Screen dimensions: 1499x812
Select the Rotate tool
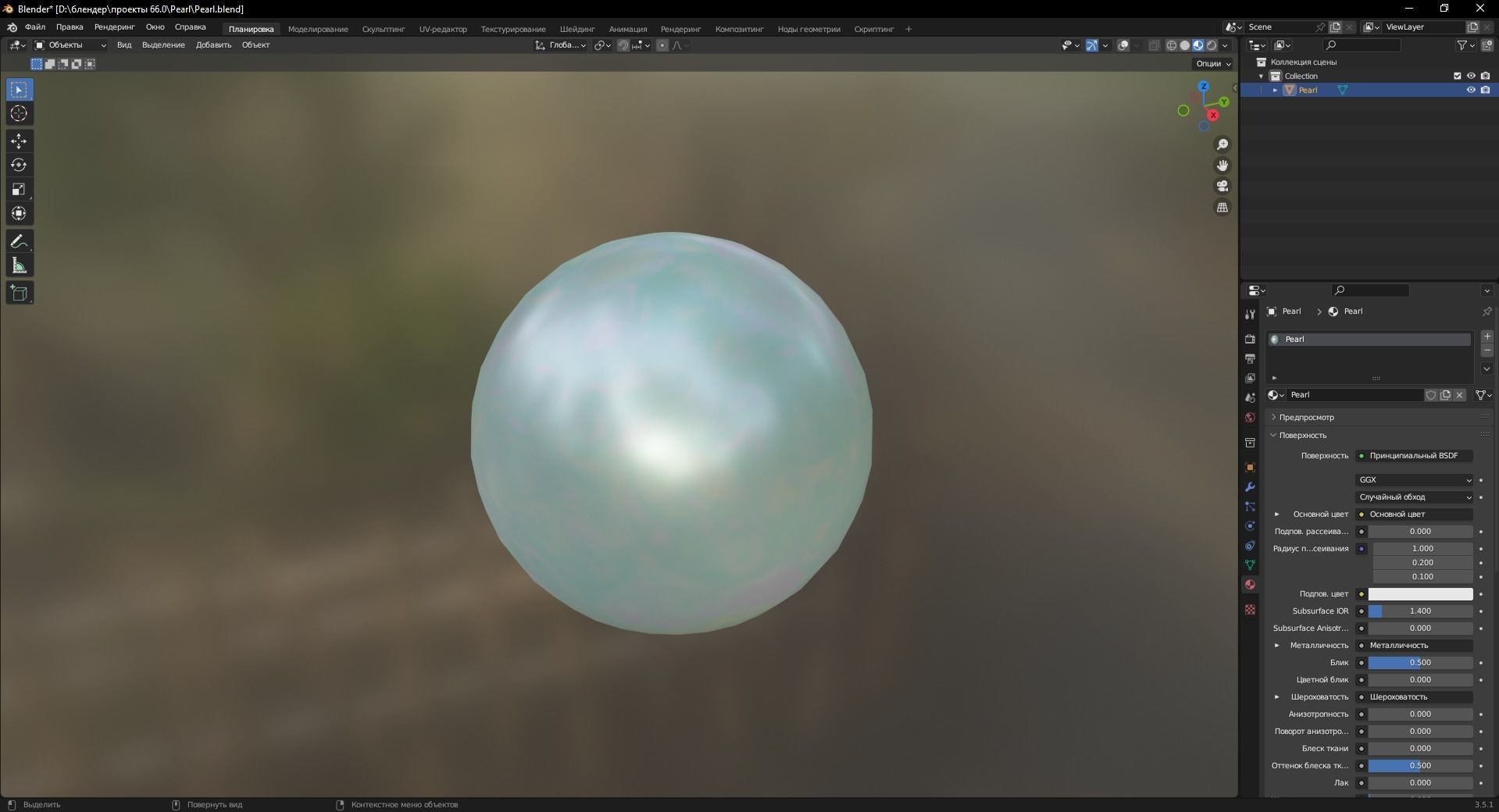click(x=20, y=166)
